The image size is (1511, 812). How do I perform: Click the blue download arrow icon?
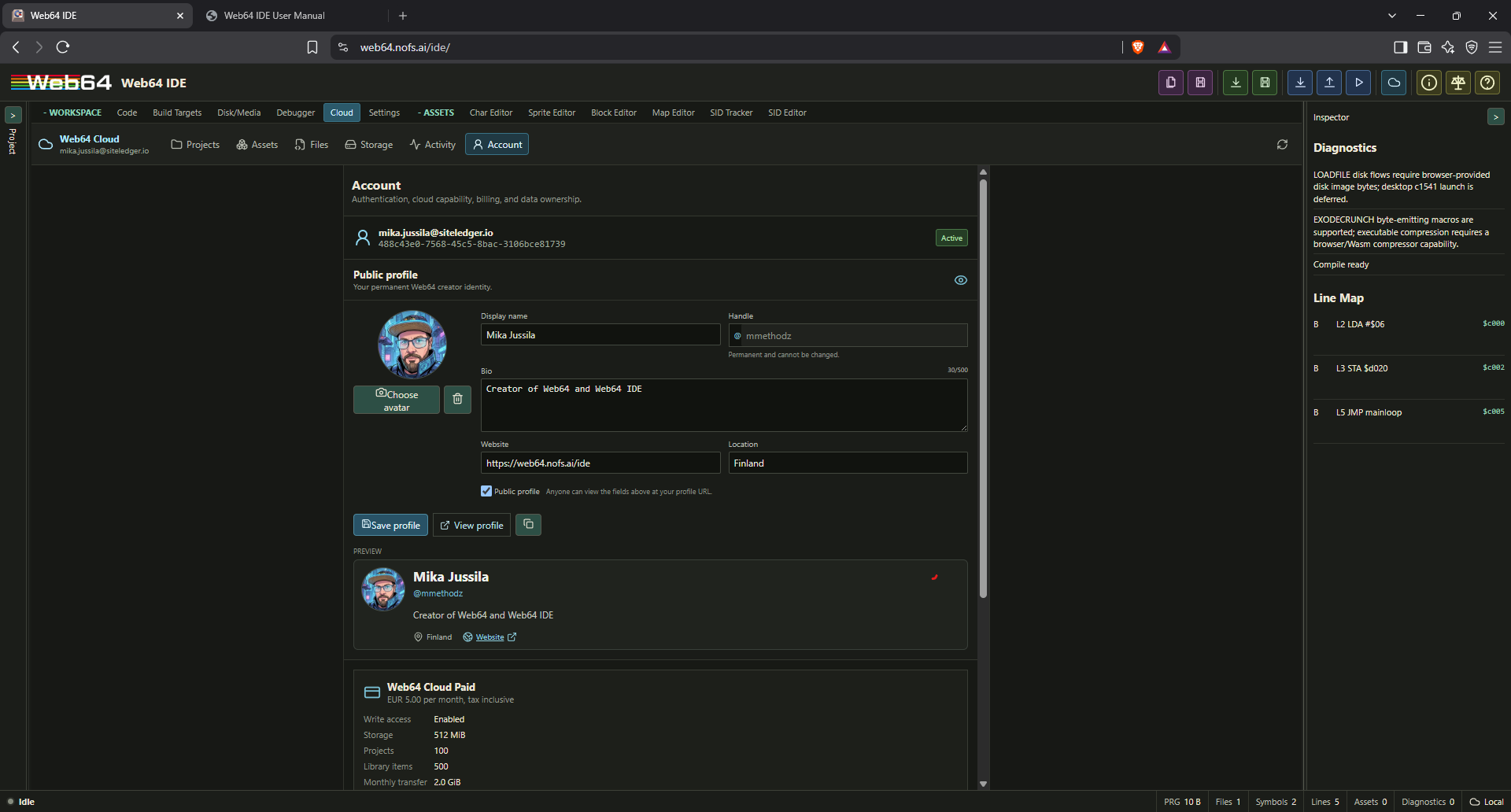(x=1300, y=83)
